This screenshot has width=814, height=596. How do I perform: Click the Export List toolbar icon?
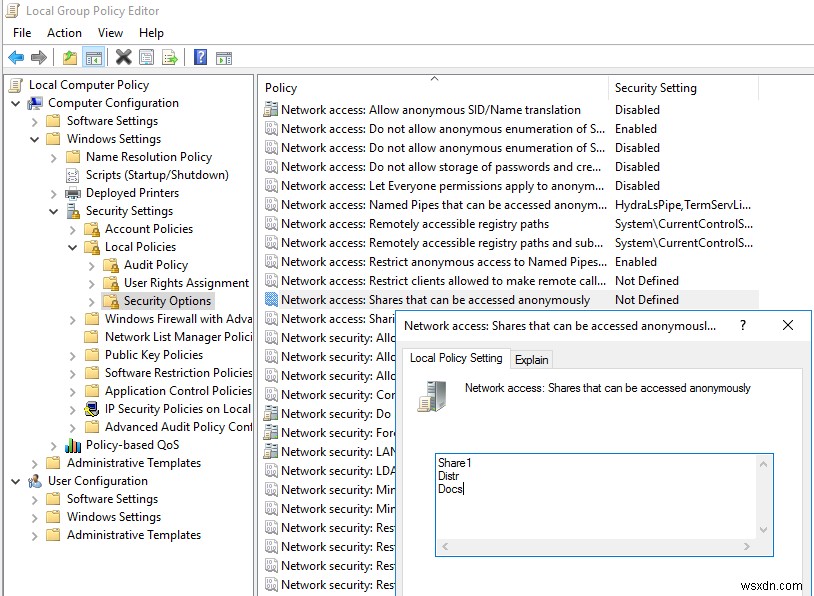point(168,57)
